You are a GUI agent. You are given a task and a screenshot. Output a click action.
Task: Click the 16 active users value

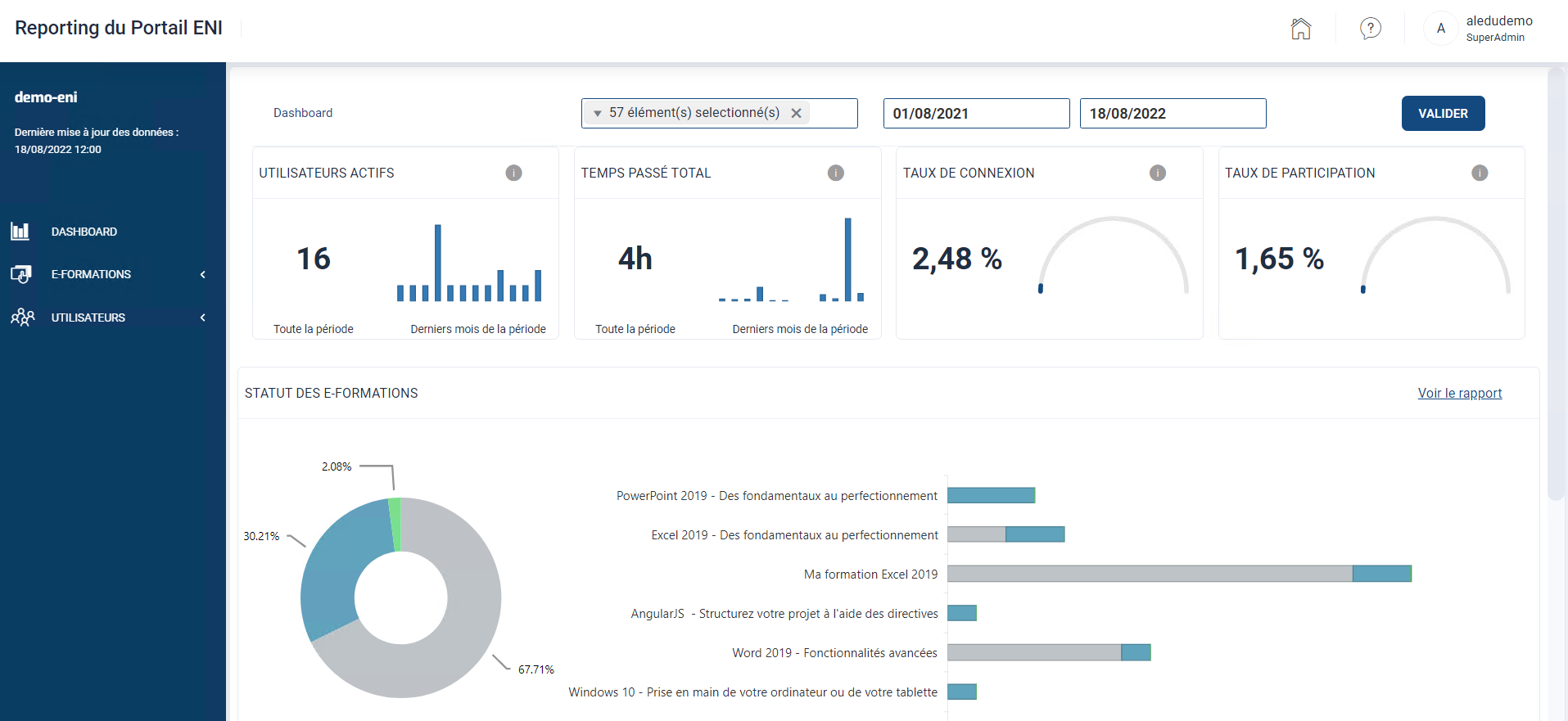pos(314,259)
